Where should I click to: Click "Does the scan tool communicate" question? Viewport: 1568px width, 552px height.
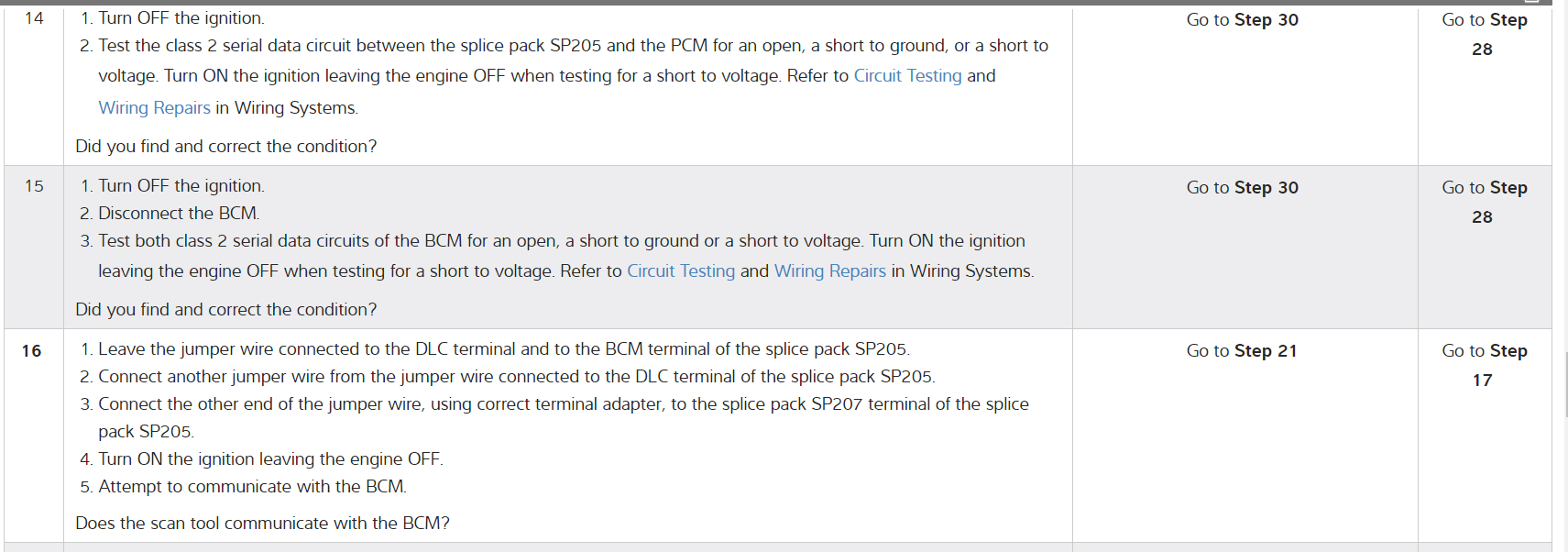(262, 524)
